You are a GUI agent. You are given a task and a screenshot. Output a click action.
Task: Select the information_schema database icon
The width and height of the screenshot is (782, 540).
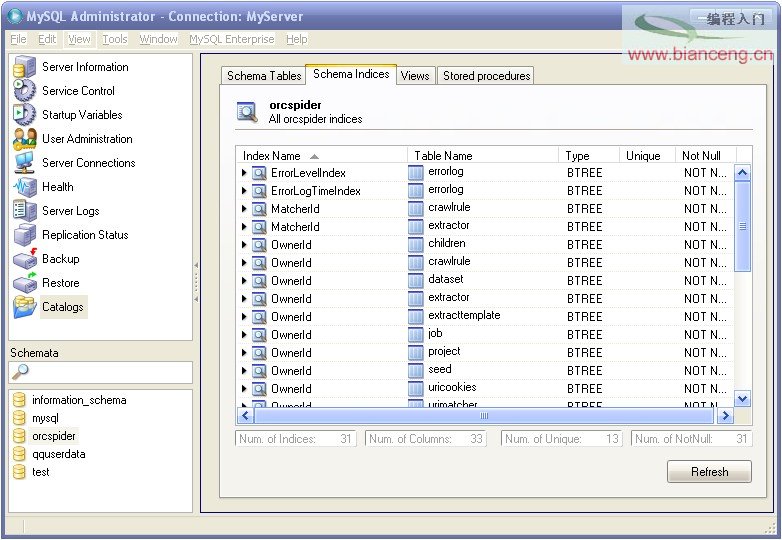19,400
